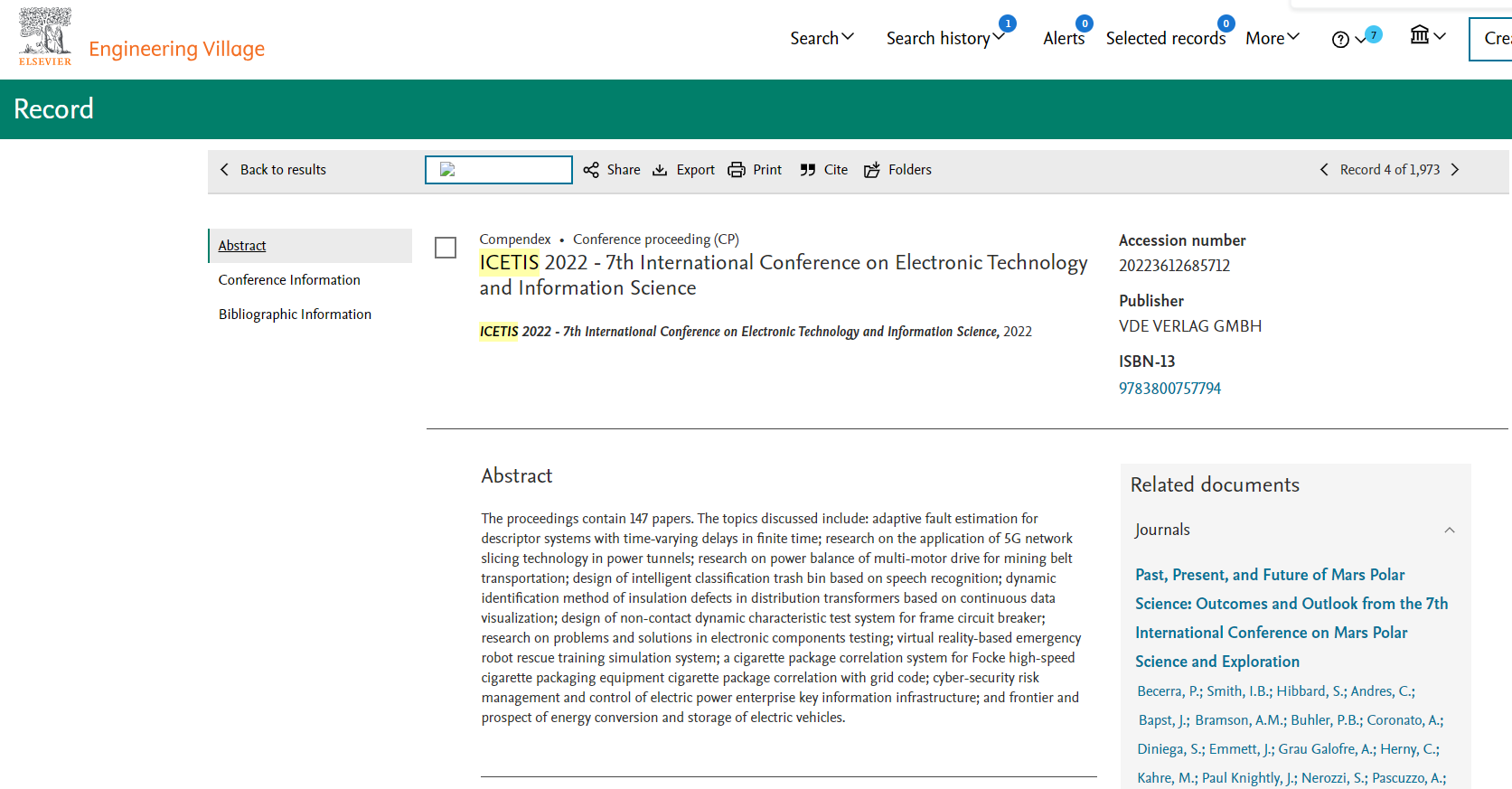
Task: Click author link Hibbard, S.
Action: [1311, 691]
